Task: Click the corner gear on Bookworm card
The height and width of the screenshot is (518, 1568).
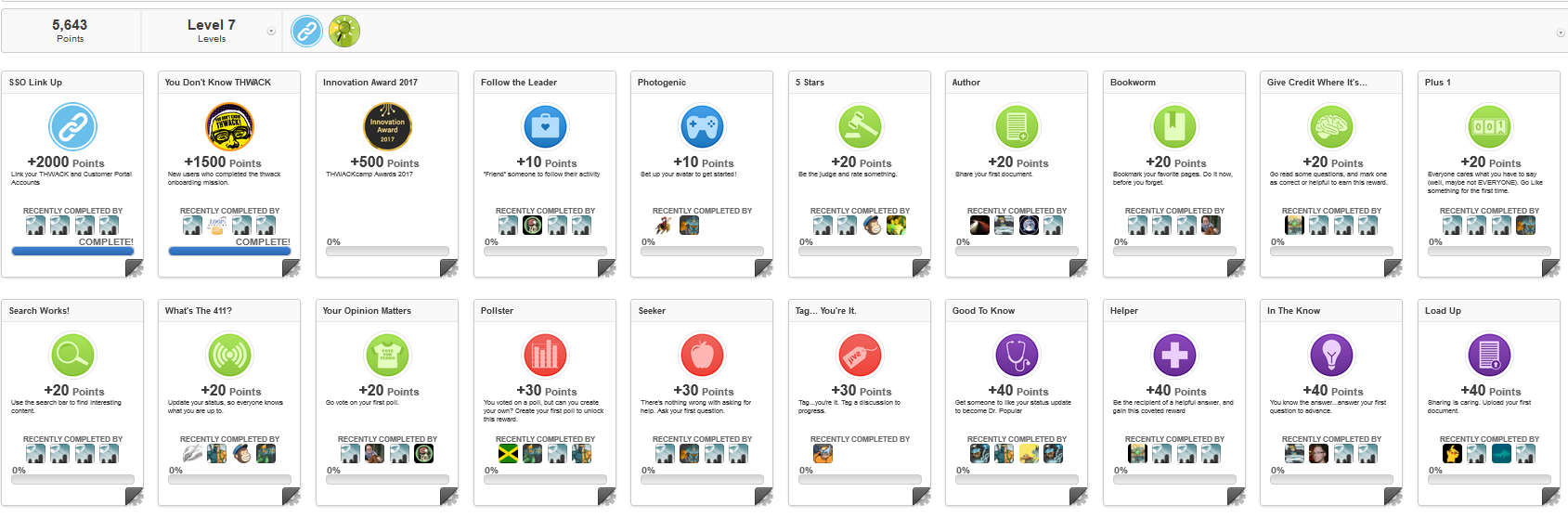Action: coord(1237,268)
